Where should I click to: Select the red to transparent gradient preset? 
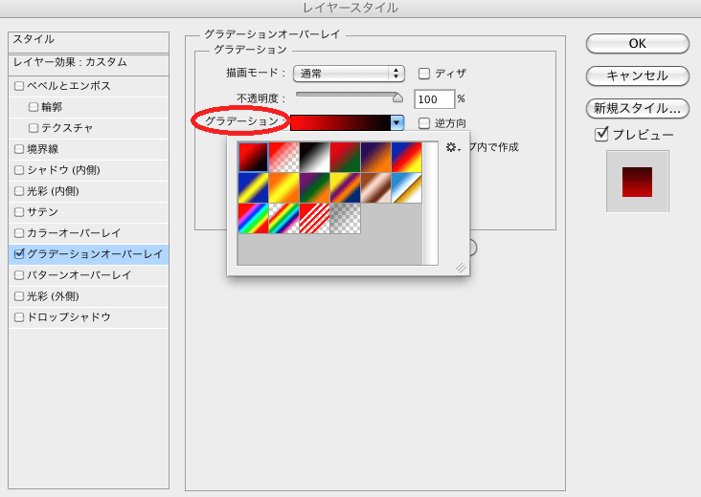pos(284,157)
